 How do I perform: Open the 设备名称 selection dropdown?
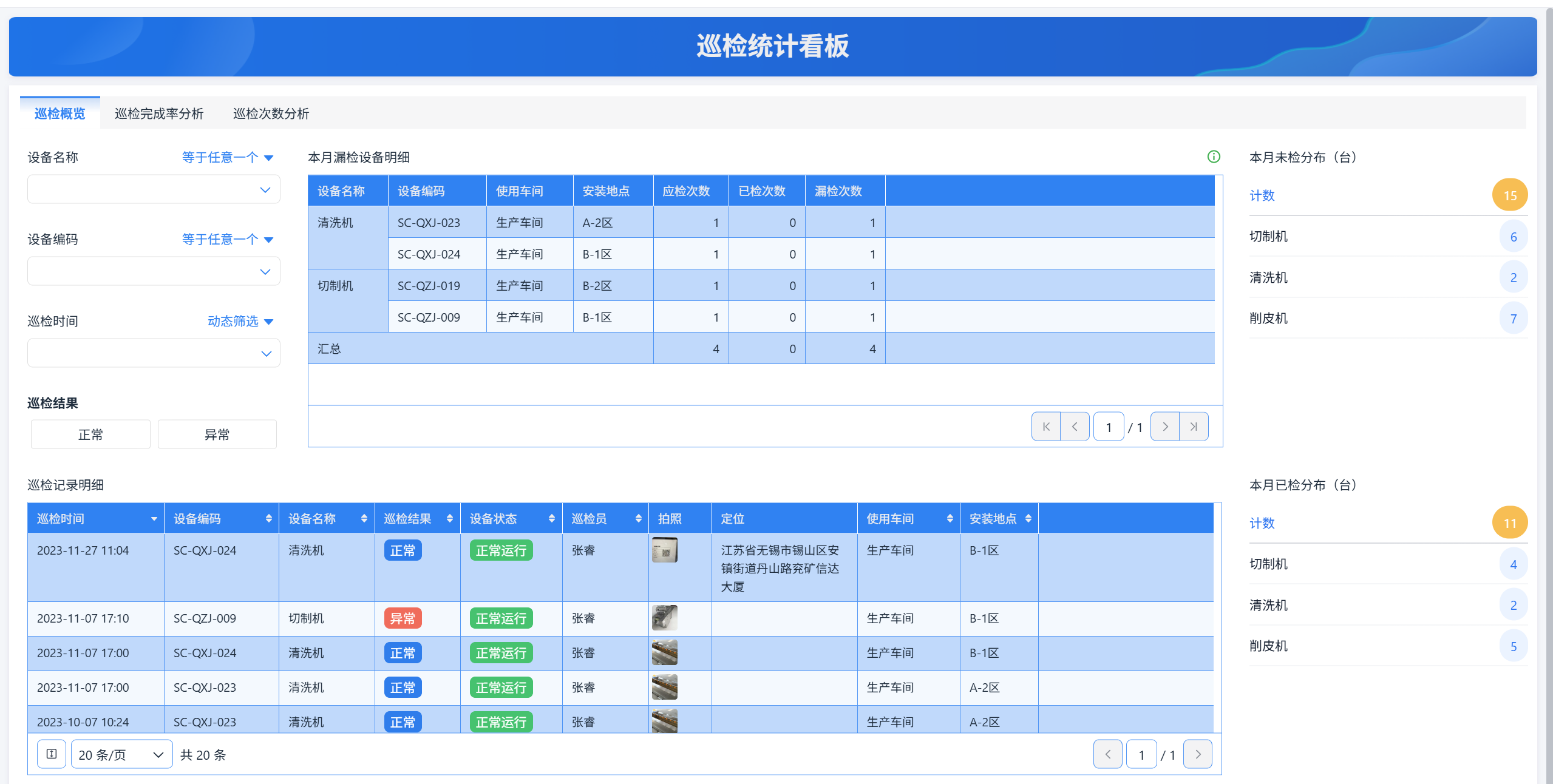tap(154, 190)
